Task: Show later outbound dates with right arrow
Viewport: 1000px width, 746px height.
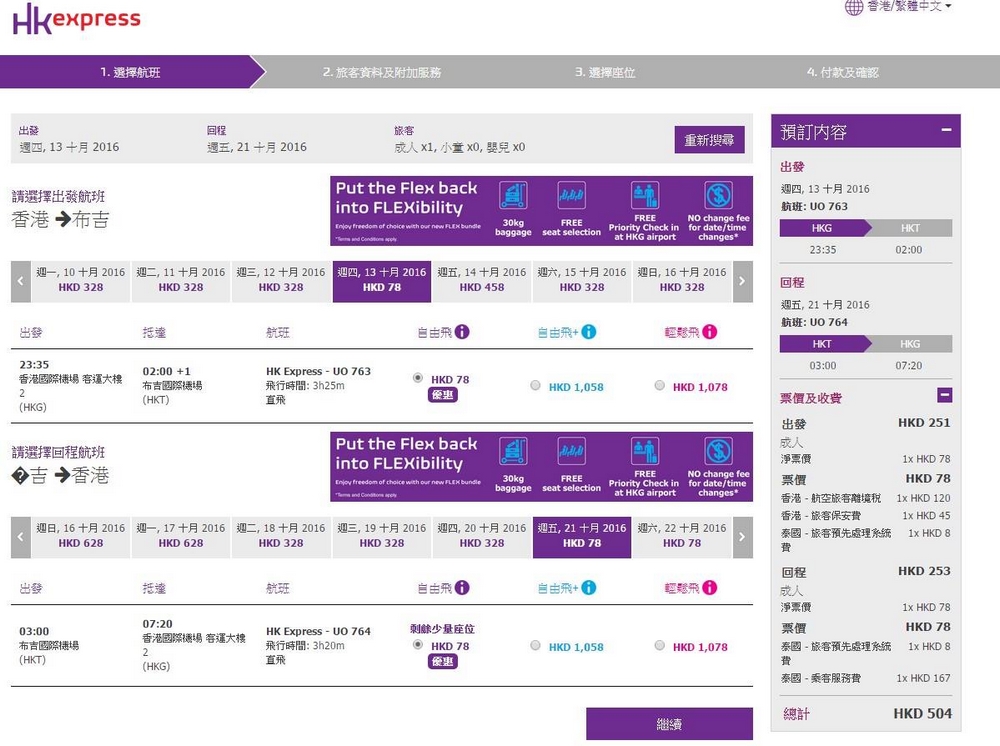Action: 742,281
